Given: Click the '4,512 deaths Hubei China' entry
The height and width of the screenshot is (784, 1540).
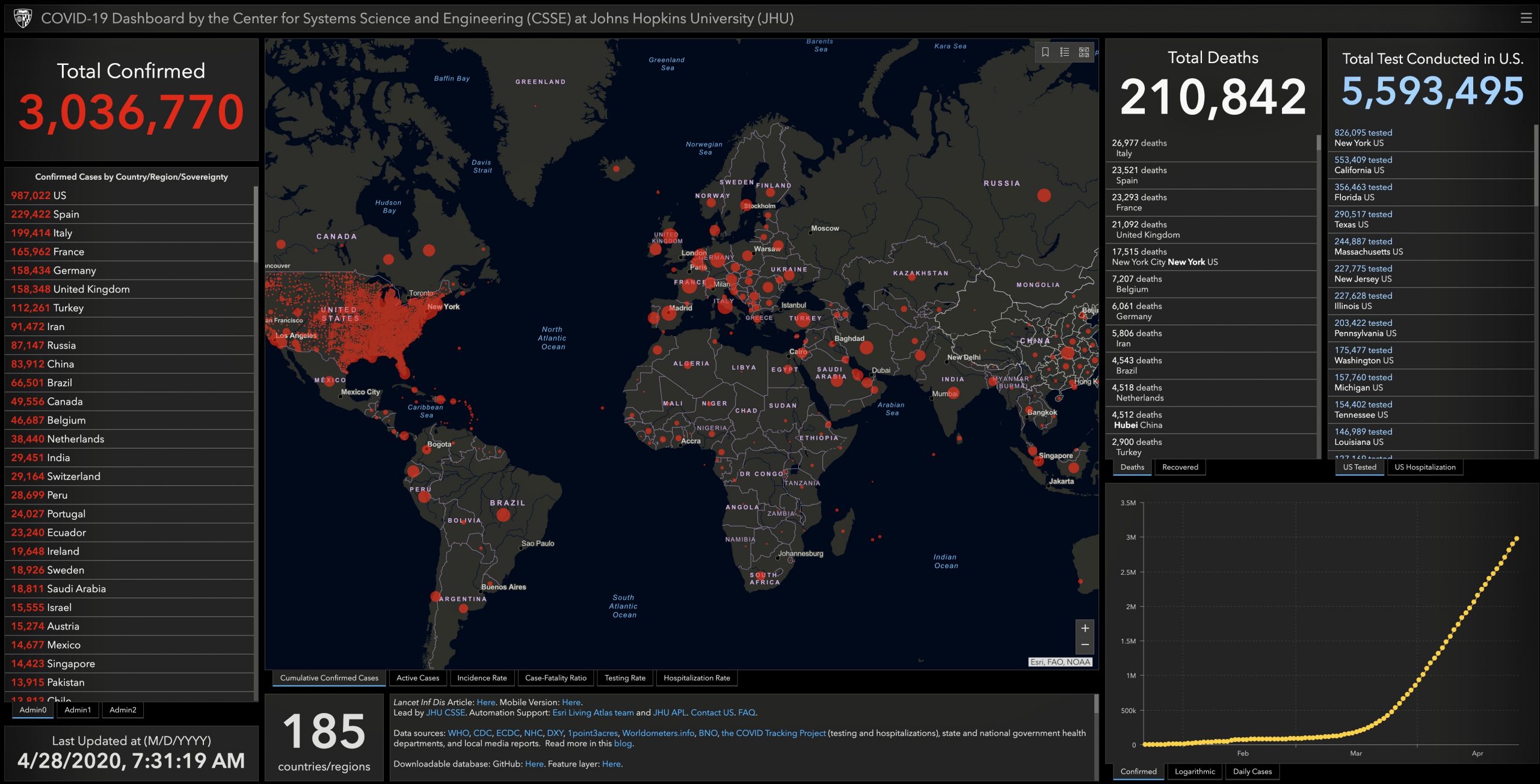Looking at the screenshot, I should point(1211,420).
